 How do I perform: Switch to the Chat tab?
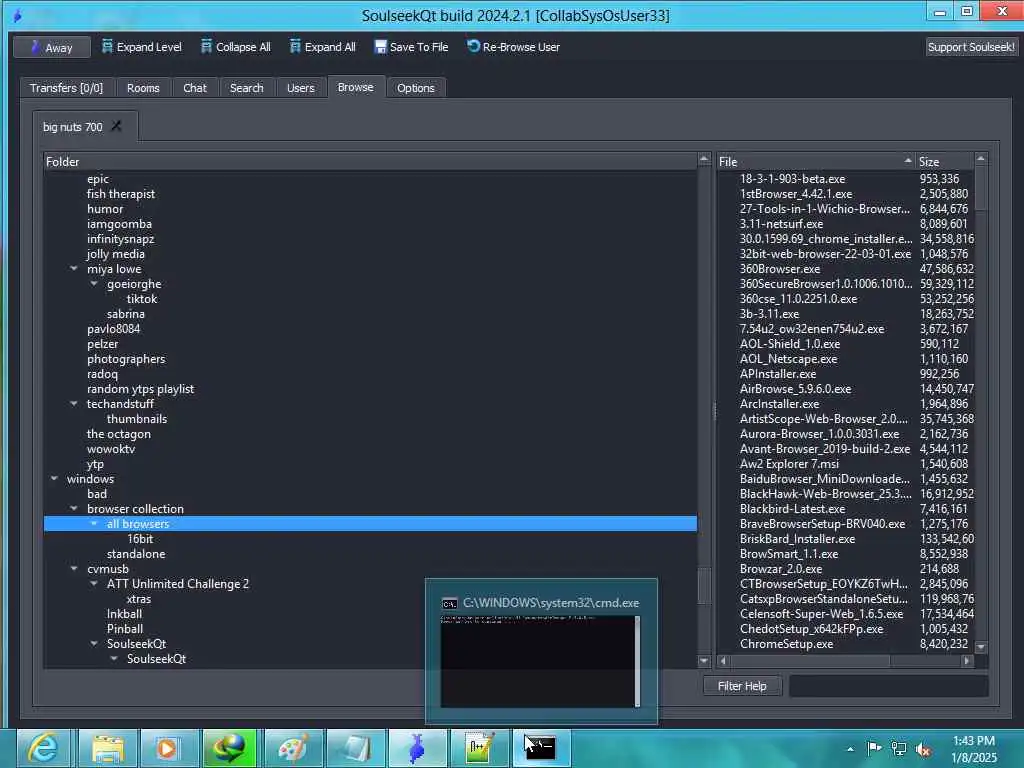coord(195,88)
